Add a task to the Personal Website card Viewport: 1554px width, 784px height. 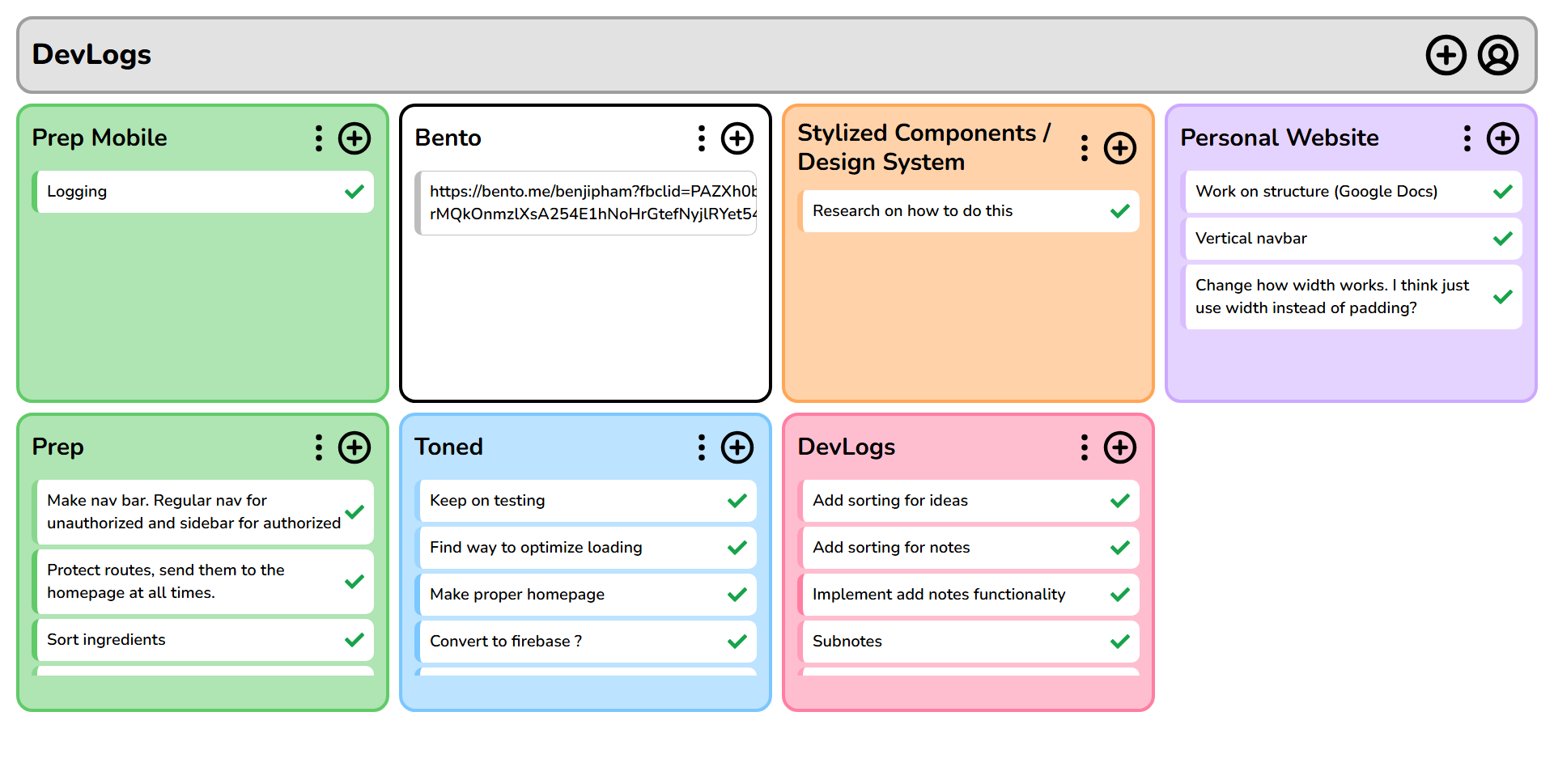tap(1502, 138)
